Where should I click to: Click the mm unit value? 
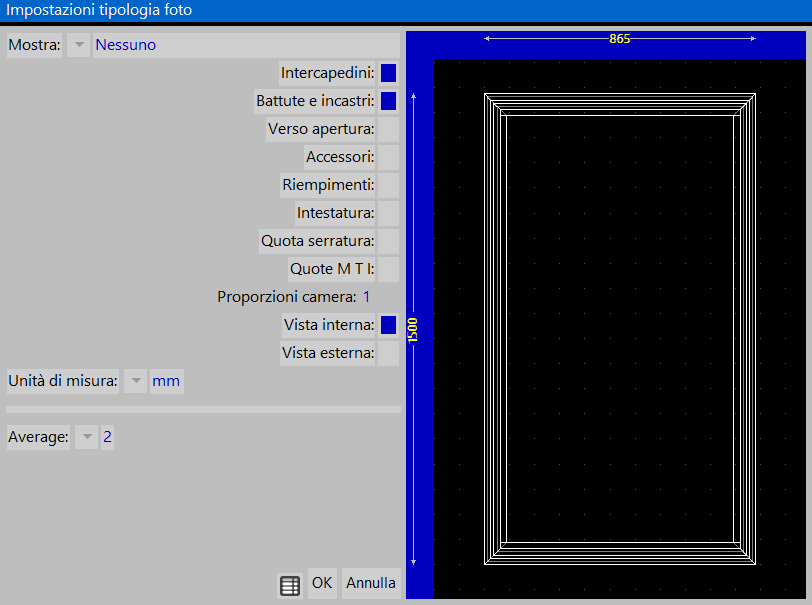point(166,381)
